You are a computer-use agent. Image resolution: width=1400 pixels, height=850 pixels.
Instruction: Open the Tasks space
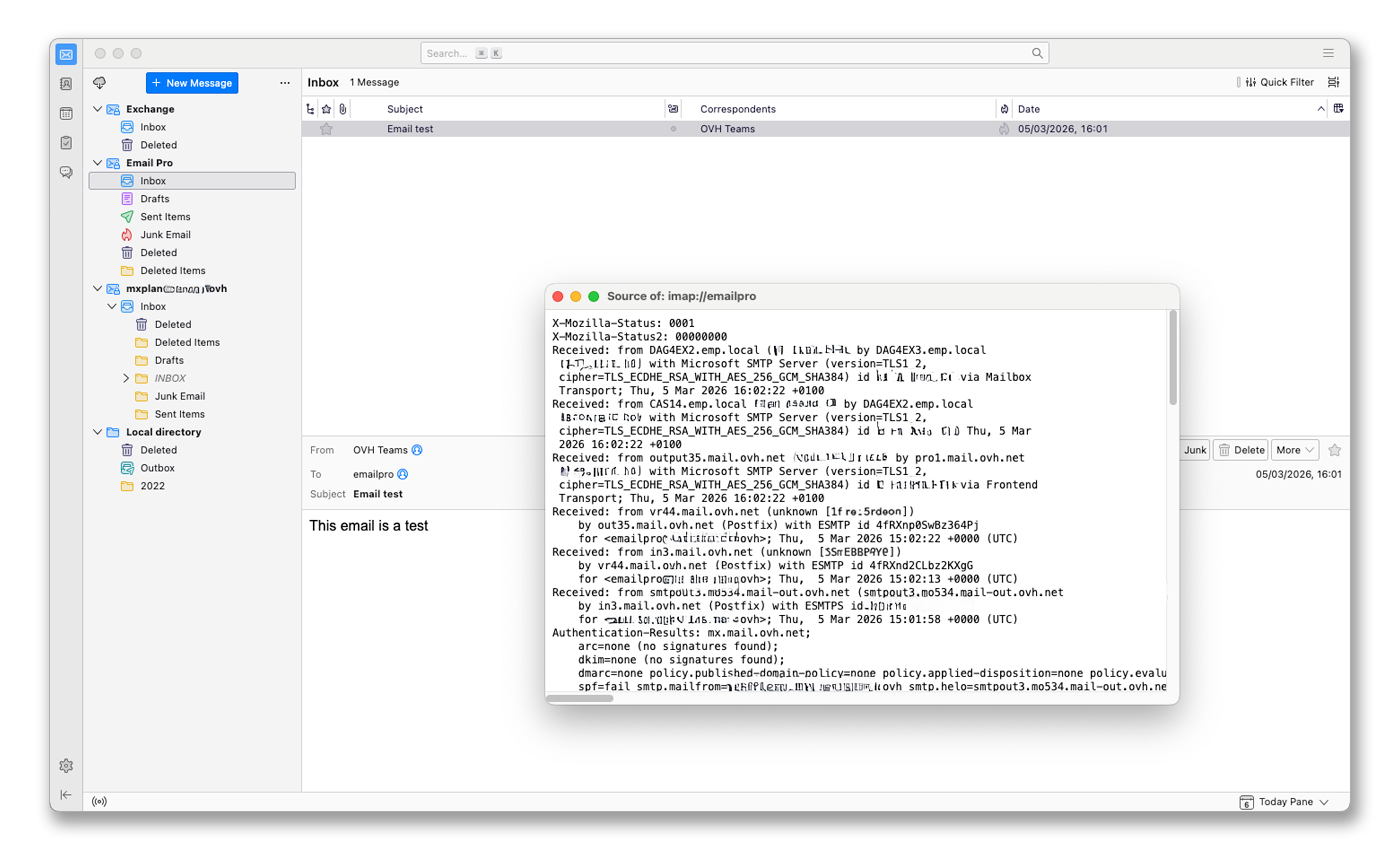(65, 143)
